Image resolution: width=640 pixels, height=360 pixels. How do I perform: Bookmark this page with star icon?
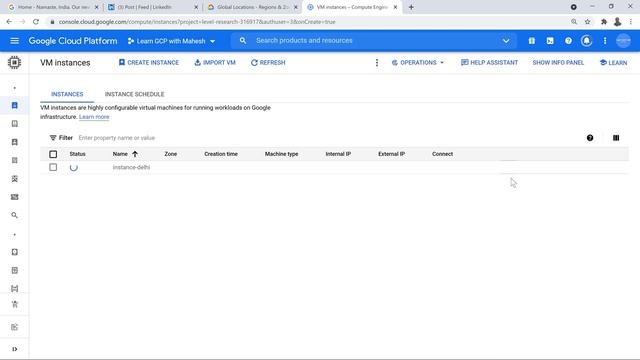[587, 22]
